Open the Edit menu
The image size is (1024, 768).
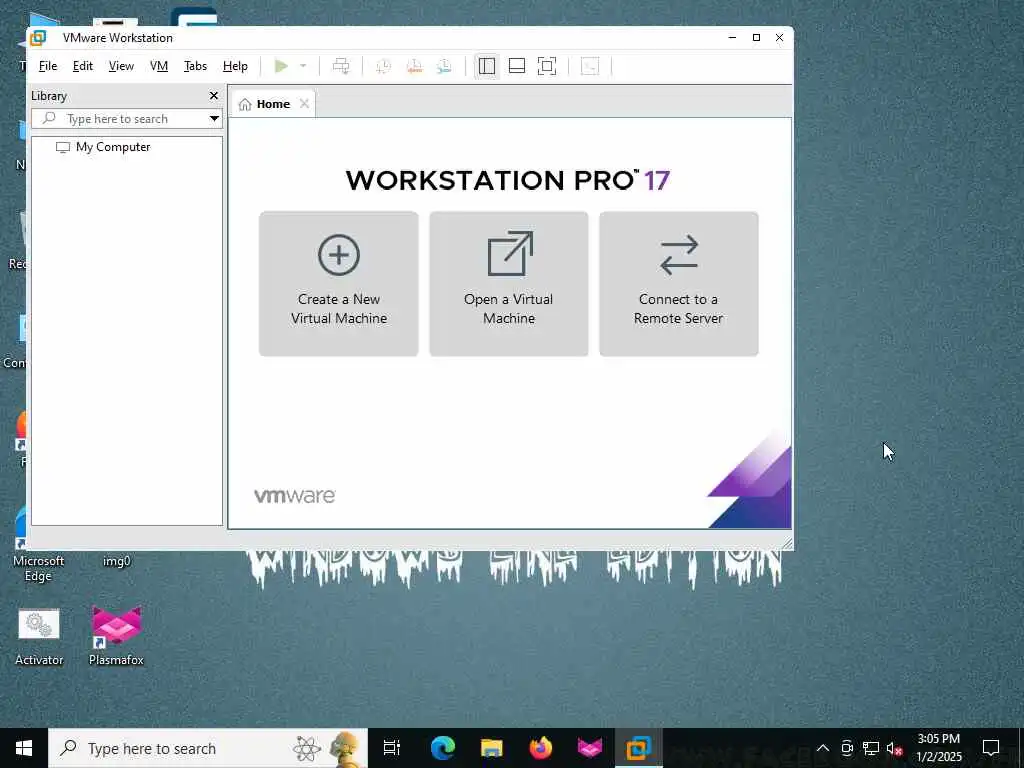click(82, 66)
